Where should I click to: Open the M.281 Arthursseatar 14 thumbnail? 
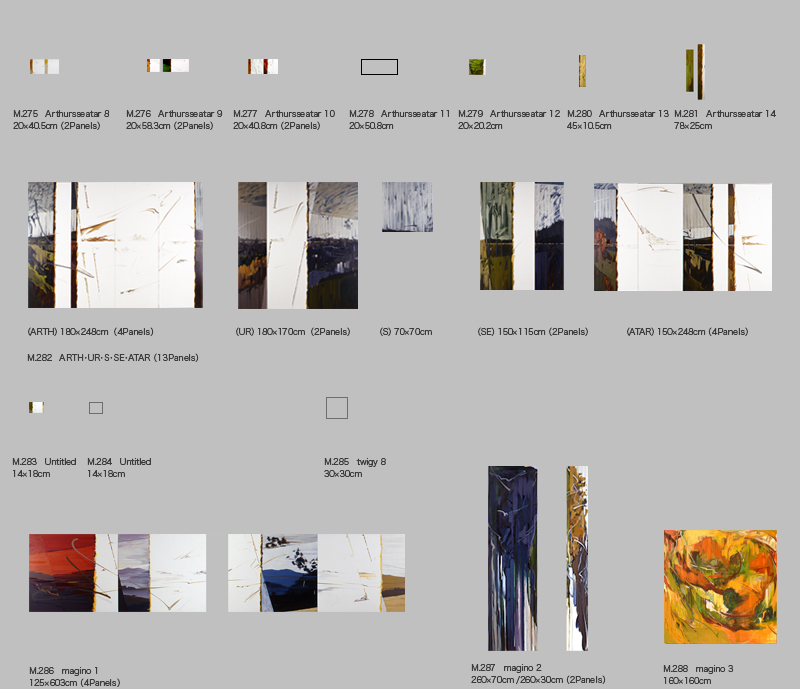coord(695,72)
